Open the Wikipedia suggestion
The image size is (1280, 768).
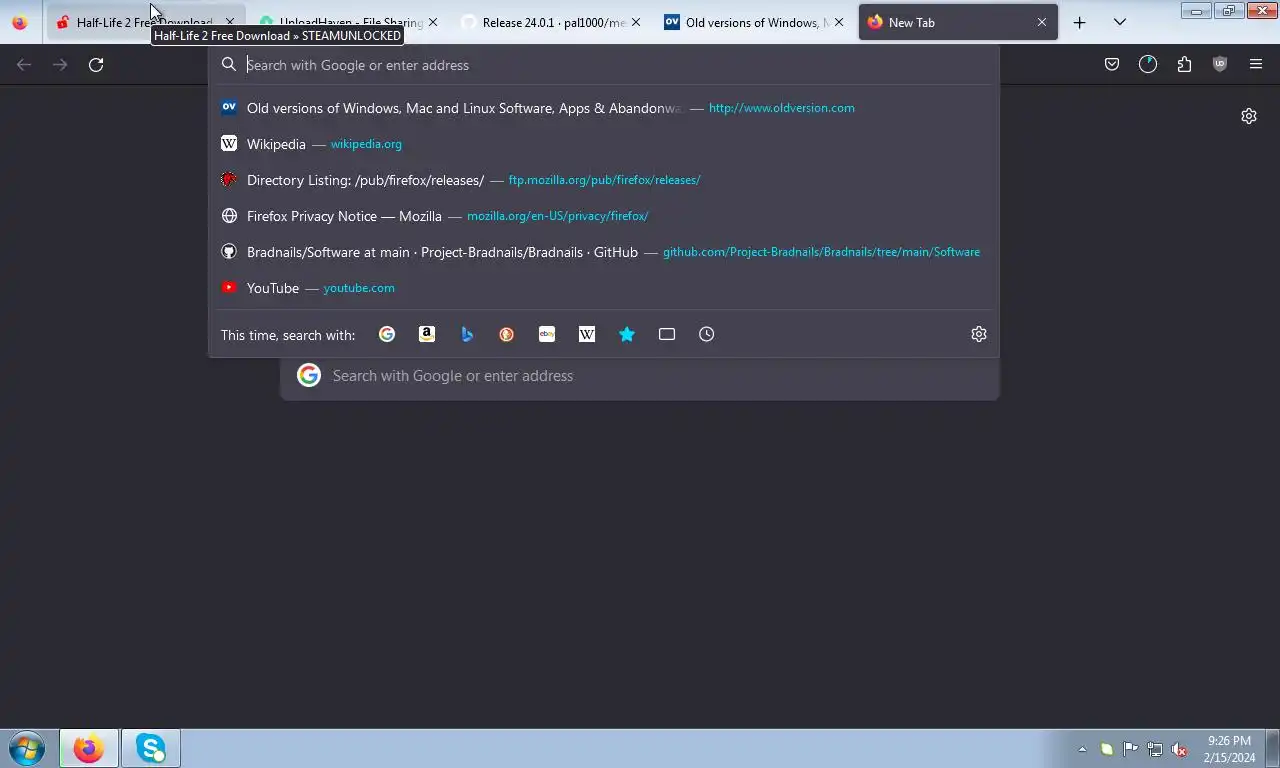click(604, 144)
